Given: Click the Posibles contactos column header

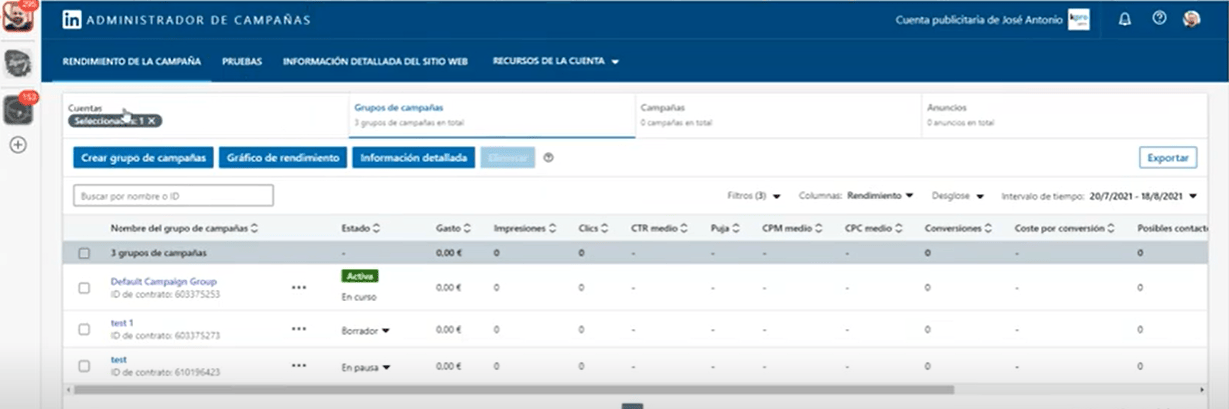Looking at the screenshot, I should click(1174, 229).
